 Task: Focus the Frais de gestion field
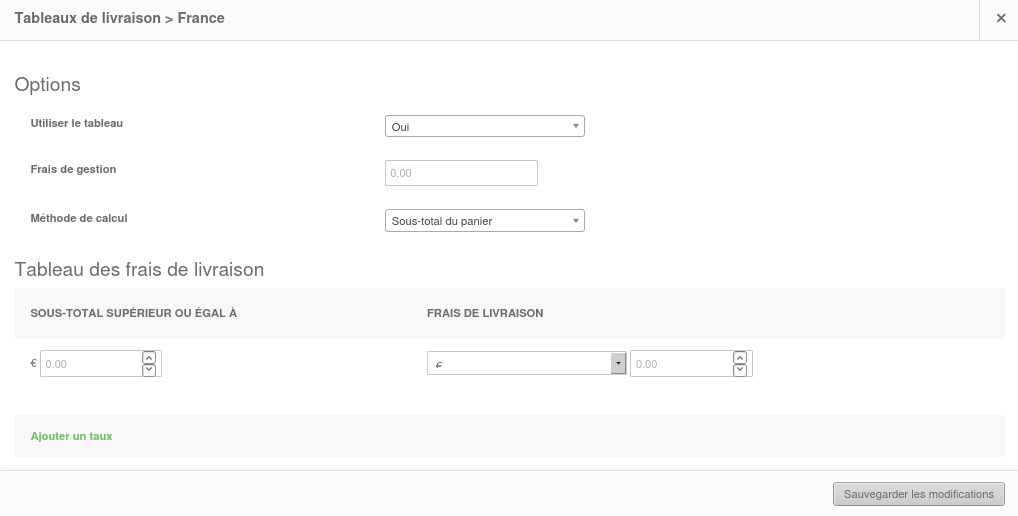(461, 173)
